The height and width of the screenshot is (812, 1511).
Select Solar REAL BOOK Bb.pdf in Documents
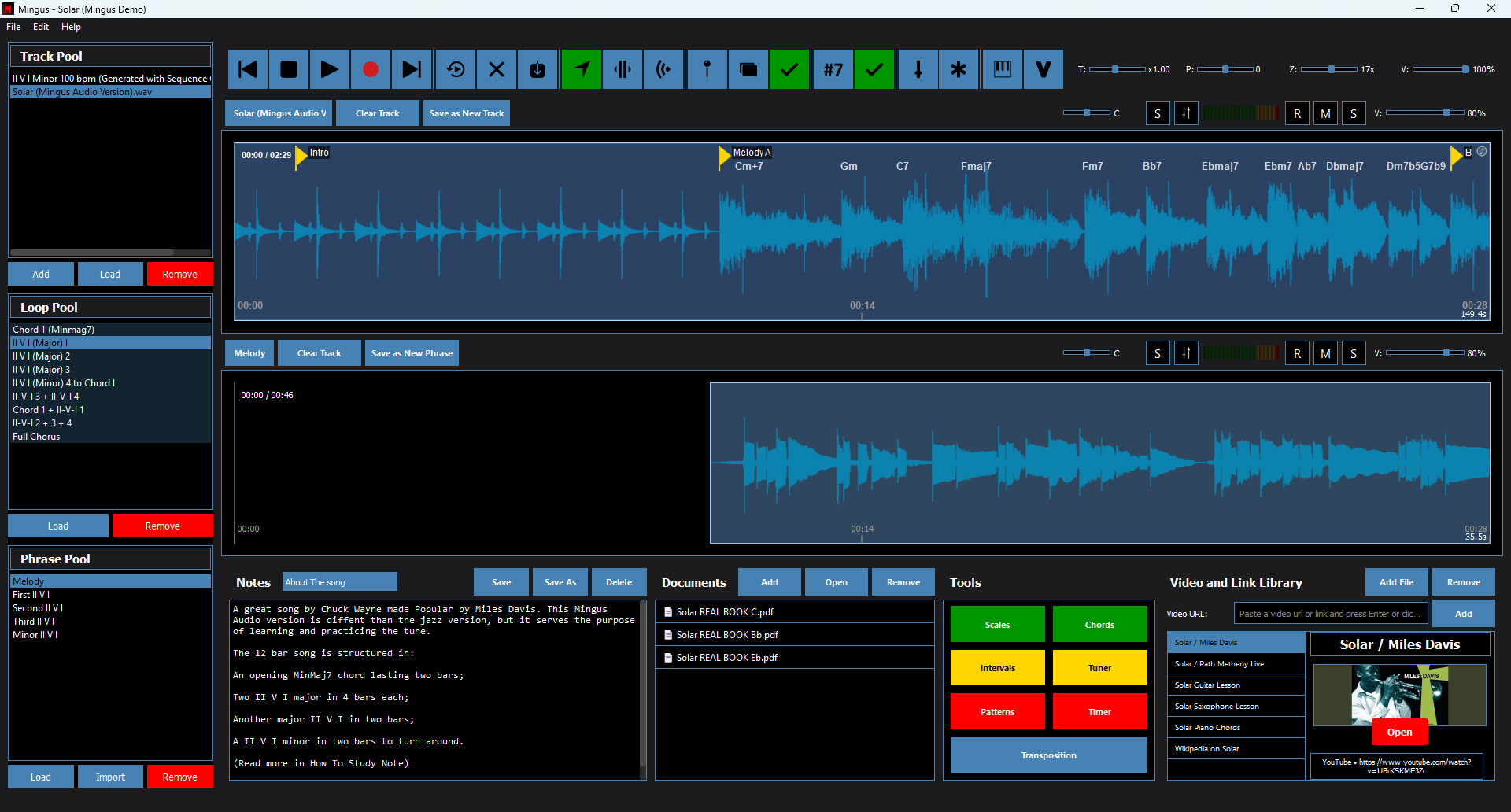727,635
